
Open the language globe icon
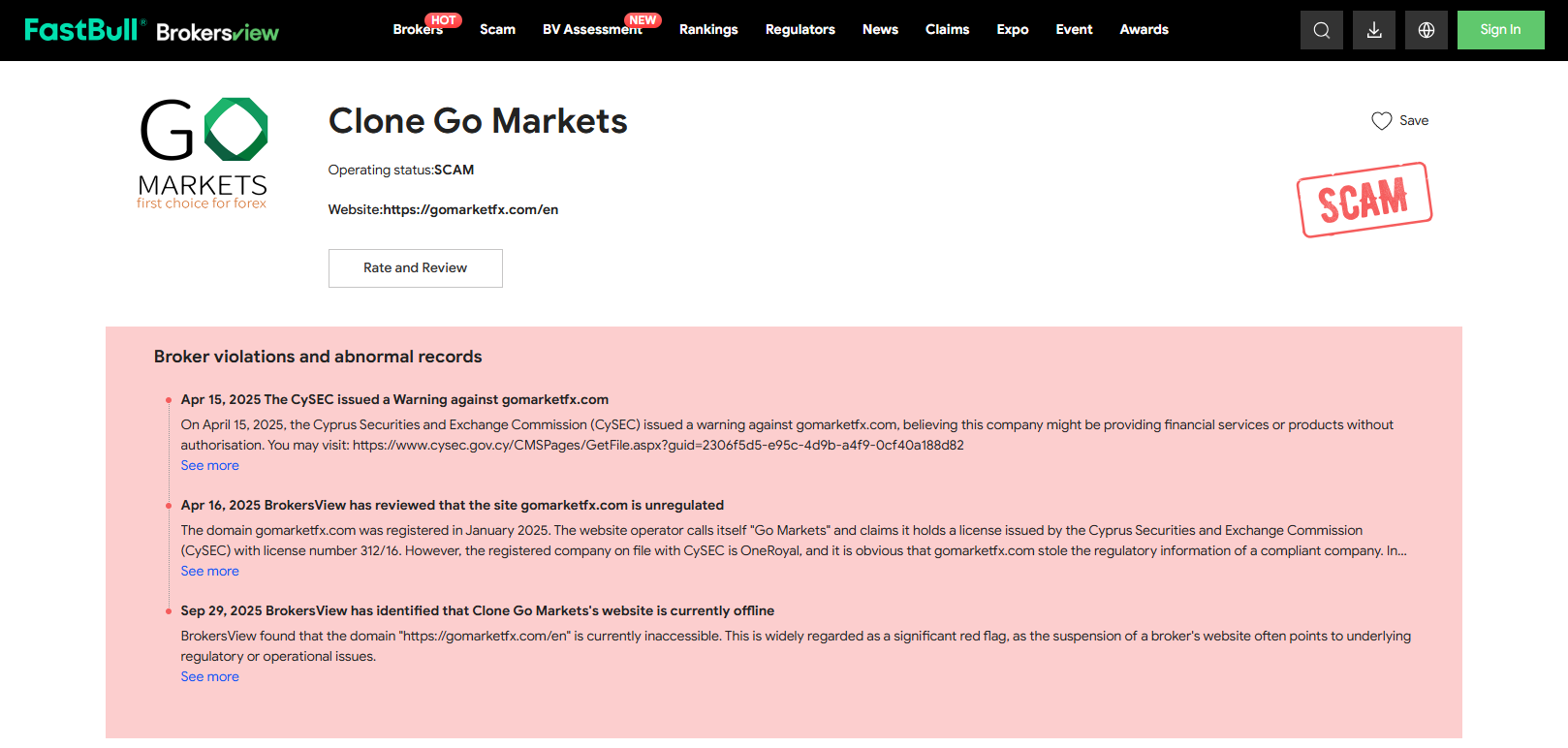point(1427,30)
